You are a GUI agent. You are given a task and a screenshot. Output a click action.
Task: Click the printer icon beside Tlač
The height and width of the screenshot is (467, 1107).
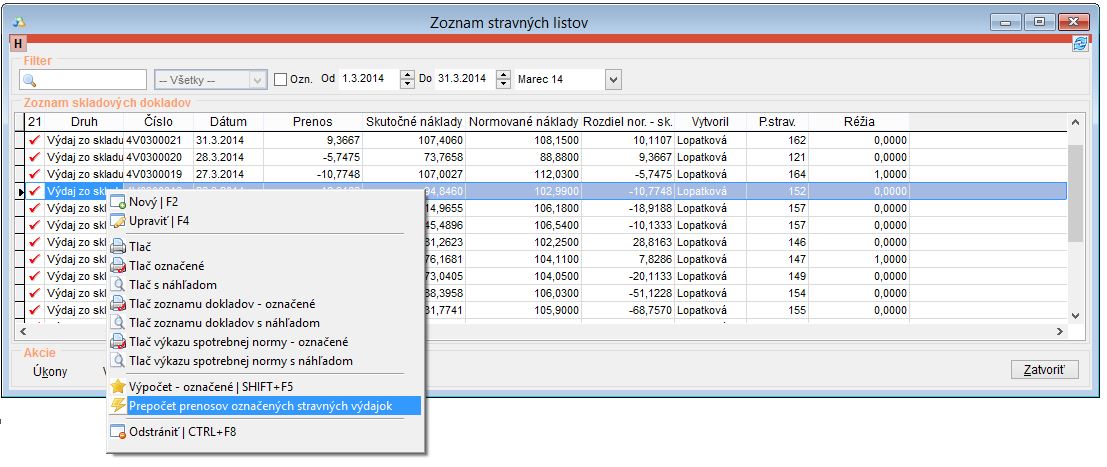point(118,246)
